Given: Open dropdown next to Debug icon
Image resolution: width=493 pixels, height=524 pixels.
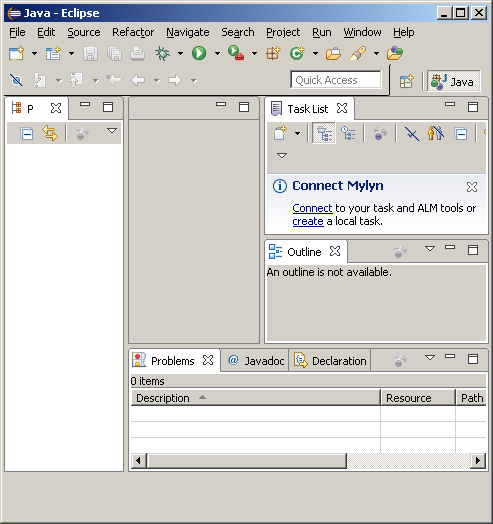Looking at the screenshot, I should click(180, 53).
